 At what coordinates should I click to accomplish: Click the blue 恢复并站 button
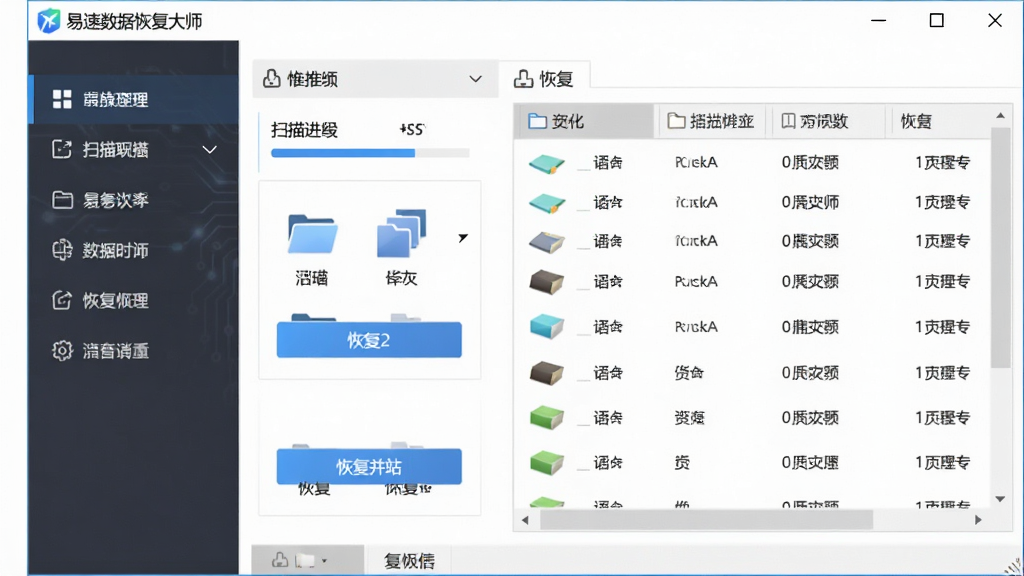pyautogui.click(x=369, y=466)
